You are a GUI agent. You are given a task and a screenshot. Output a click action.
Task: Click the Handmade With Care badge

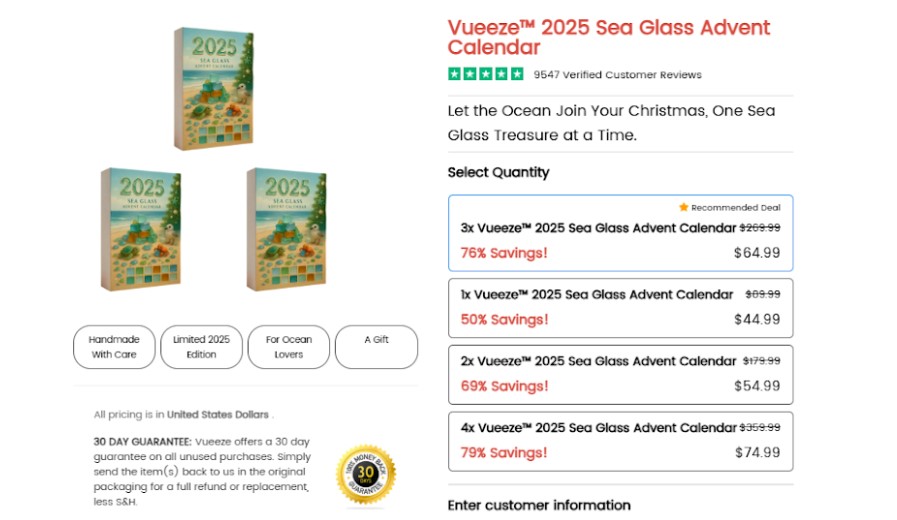(115, 347)
